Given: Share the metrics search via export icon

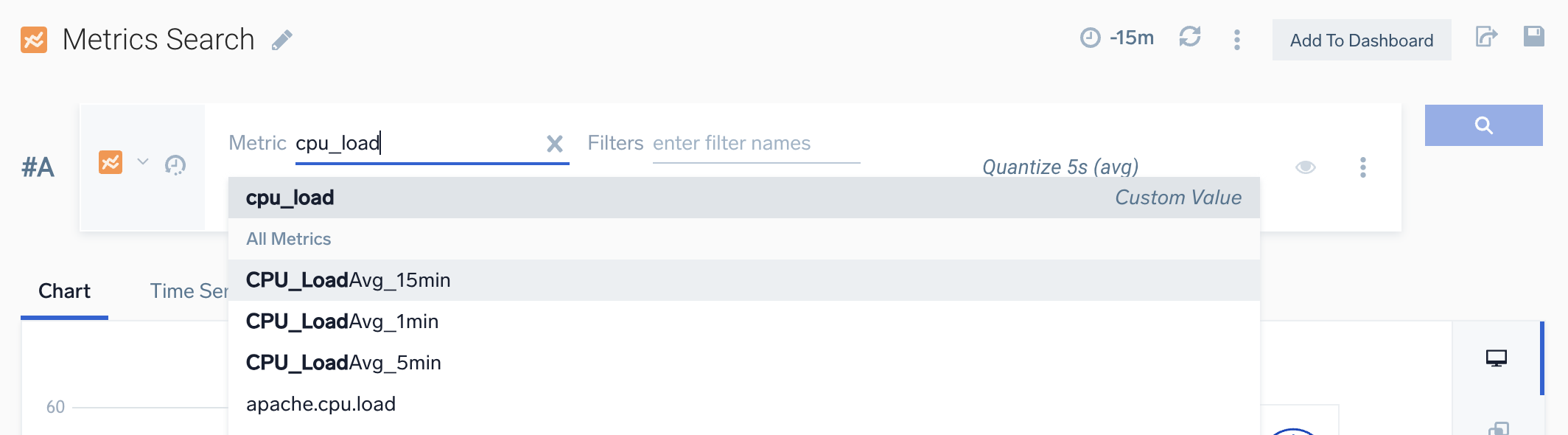Looking at the screenshot, I should coord(1488,38).
